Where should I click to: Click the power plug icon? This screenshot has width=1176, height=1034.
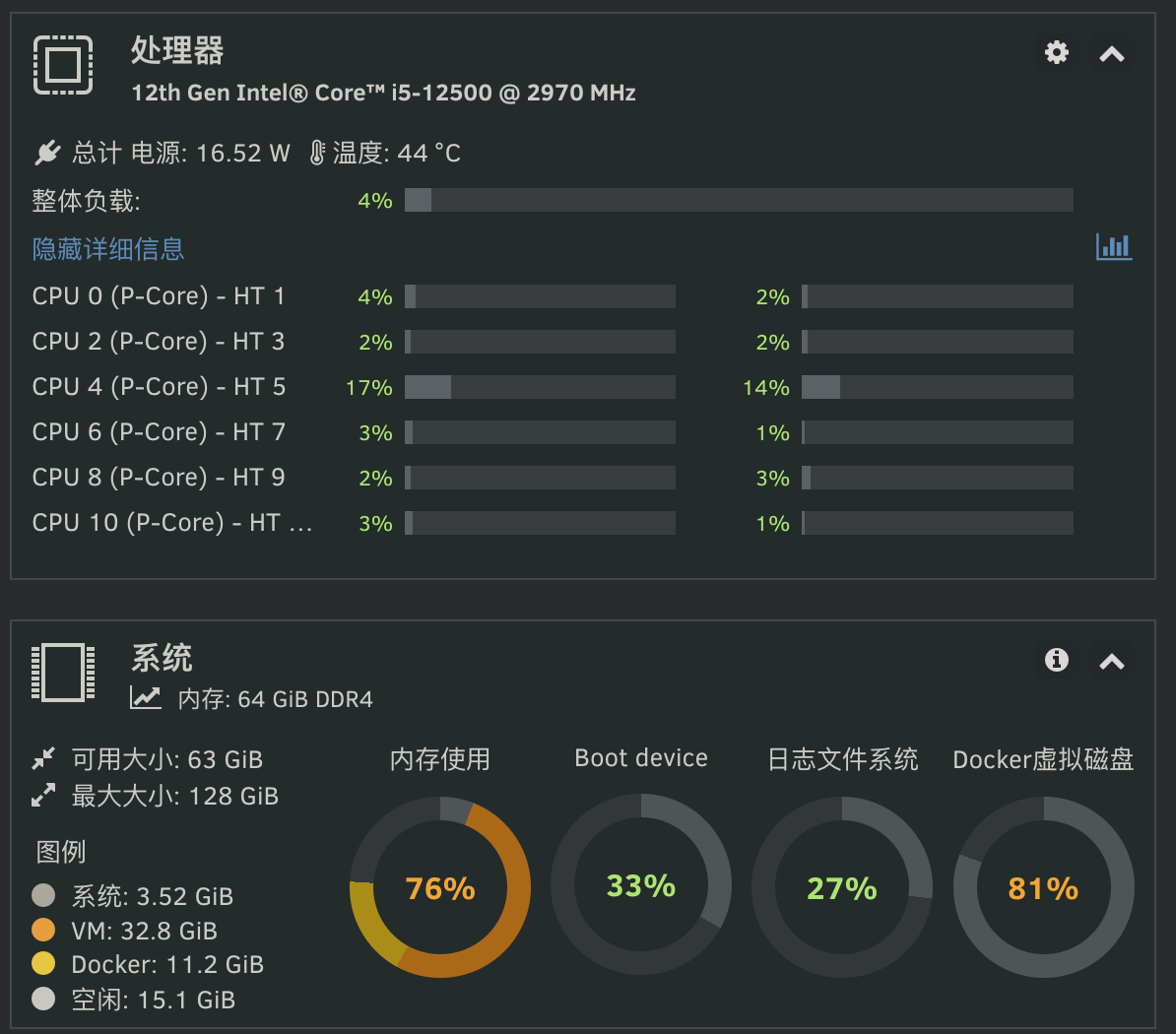(x=47, y=153)
